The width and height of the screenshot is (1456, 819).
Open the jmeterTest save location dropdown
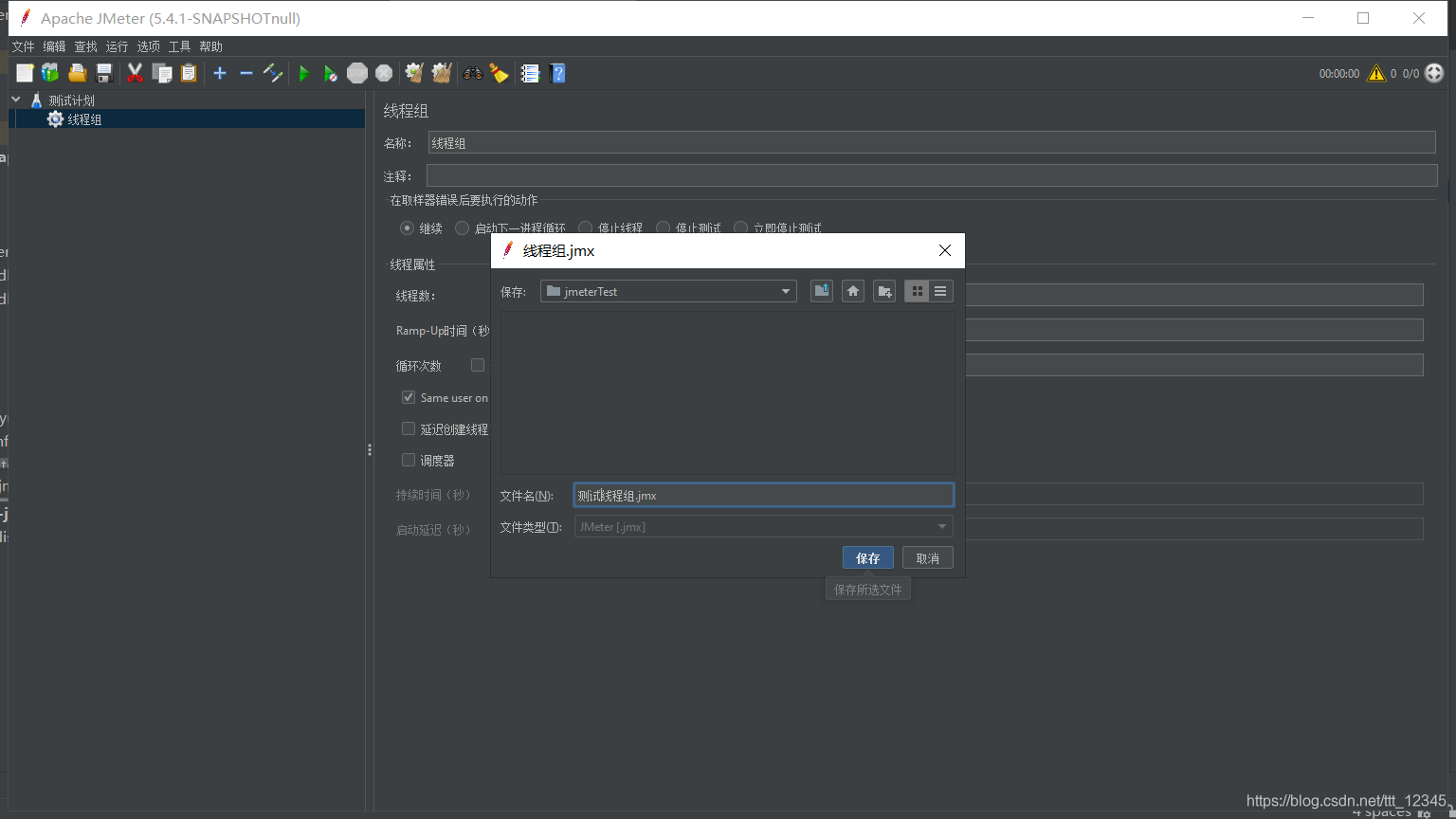click(x=668, y=291)
